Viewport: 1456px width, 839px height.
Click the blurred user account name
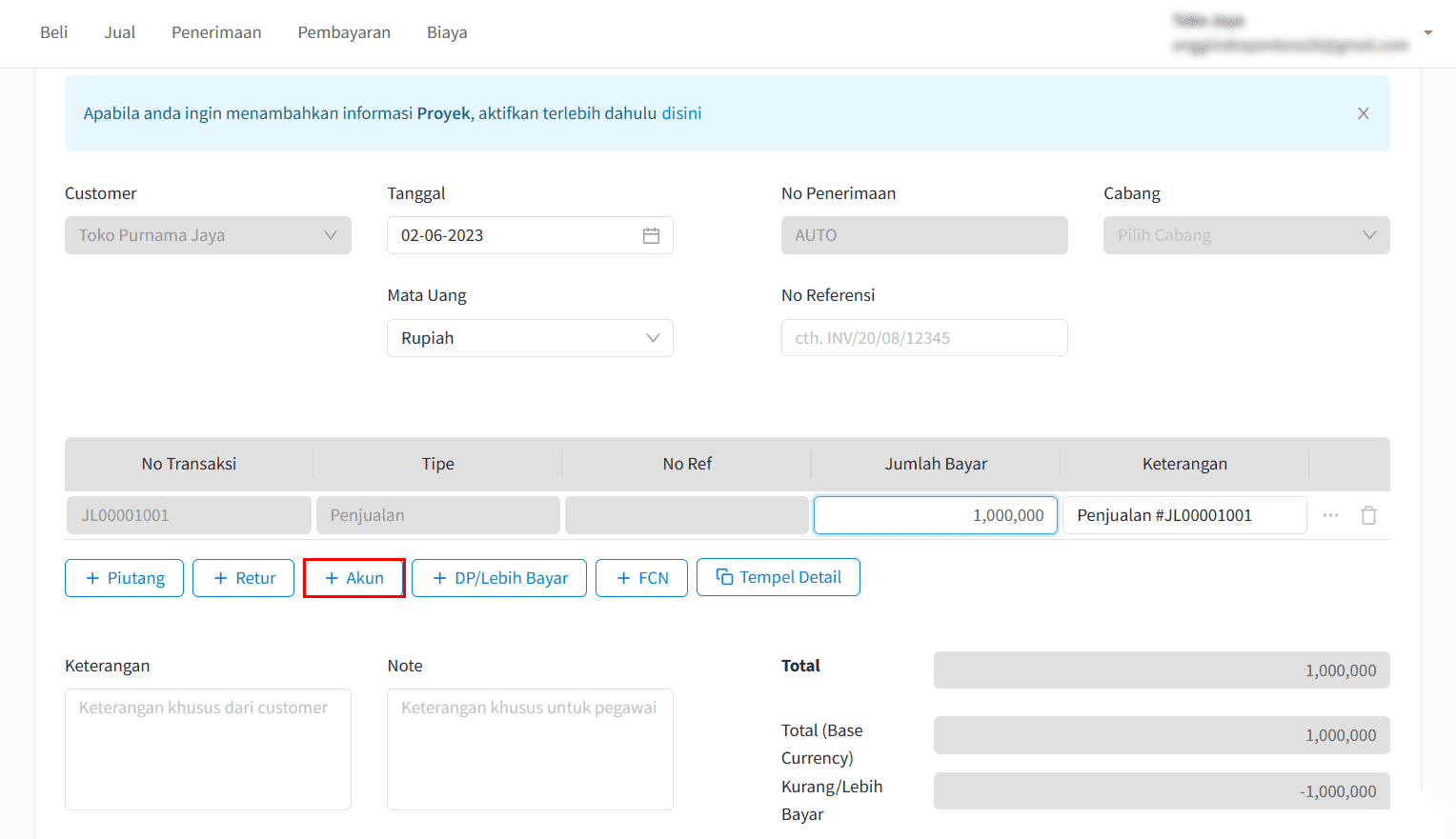pyautogui.click(x=1208, y=20)
